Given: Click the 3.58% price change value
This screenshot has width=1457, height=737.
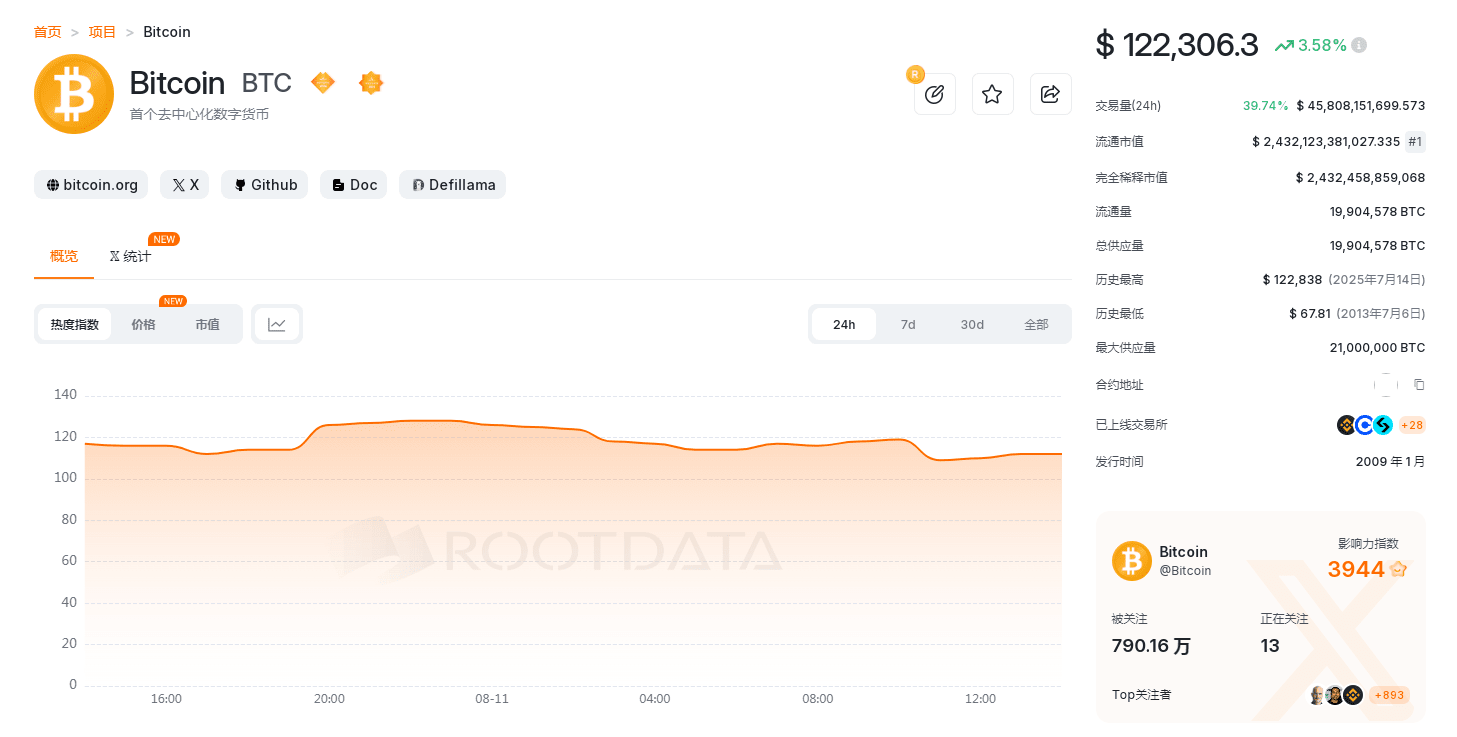Looking at the screenshot, I should [1322, 45].
